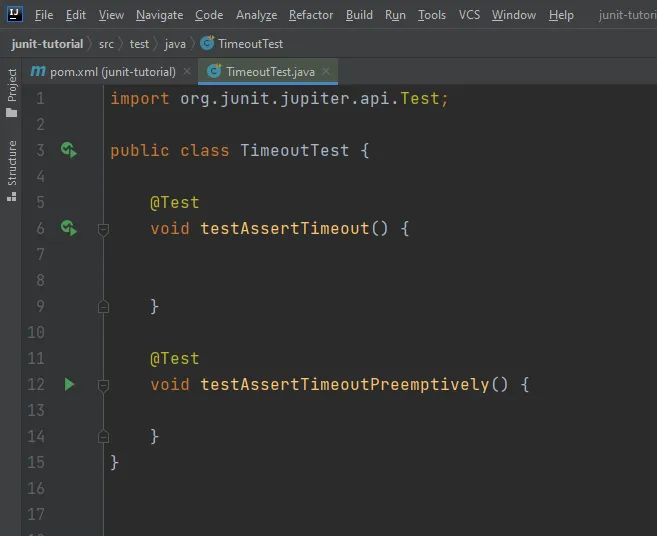The image size is (657, 536).
Task: Run TimeoutTest class from gutter icon
Action: click(69, 150)
